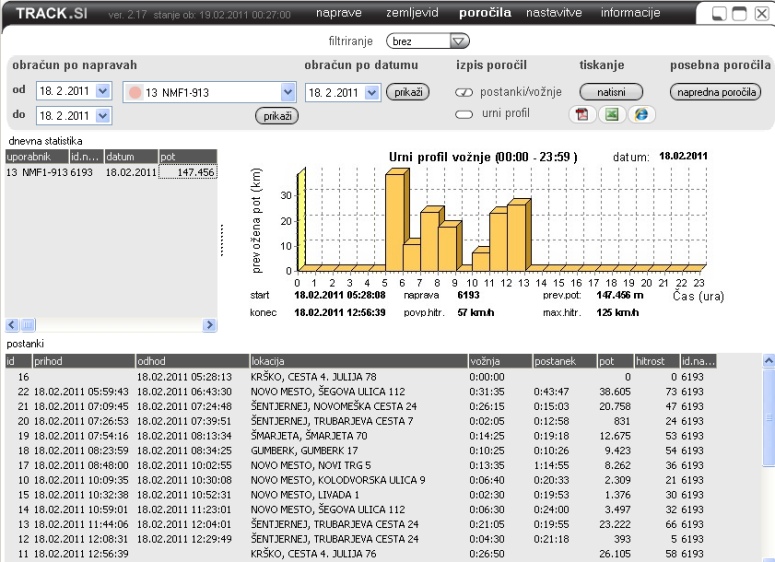Open the nastavitve menu
775x562 pixels.
pyautogui.click(x=554, y=13)
